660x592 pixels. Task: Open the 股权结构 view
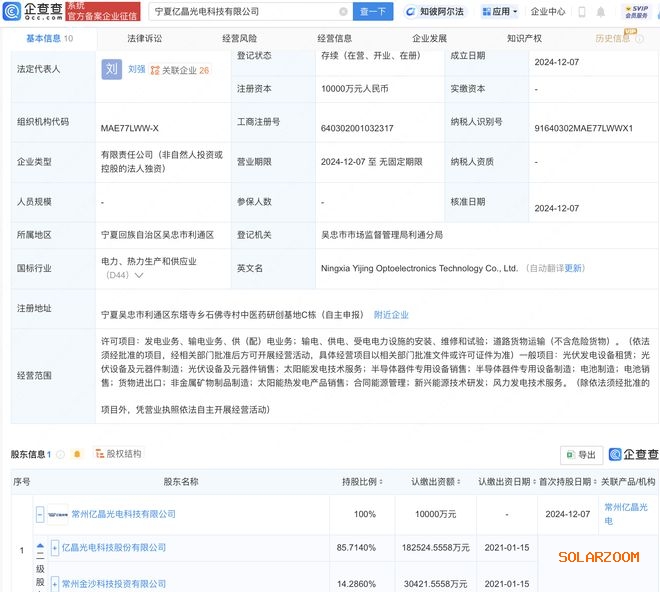click(118, 454)
